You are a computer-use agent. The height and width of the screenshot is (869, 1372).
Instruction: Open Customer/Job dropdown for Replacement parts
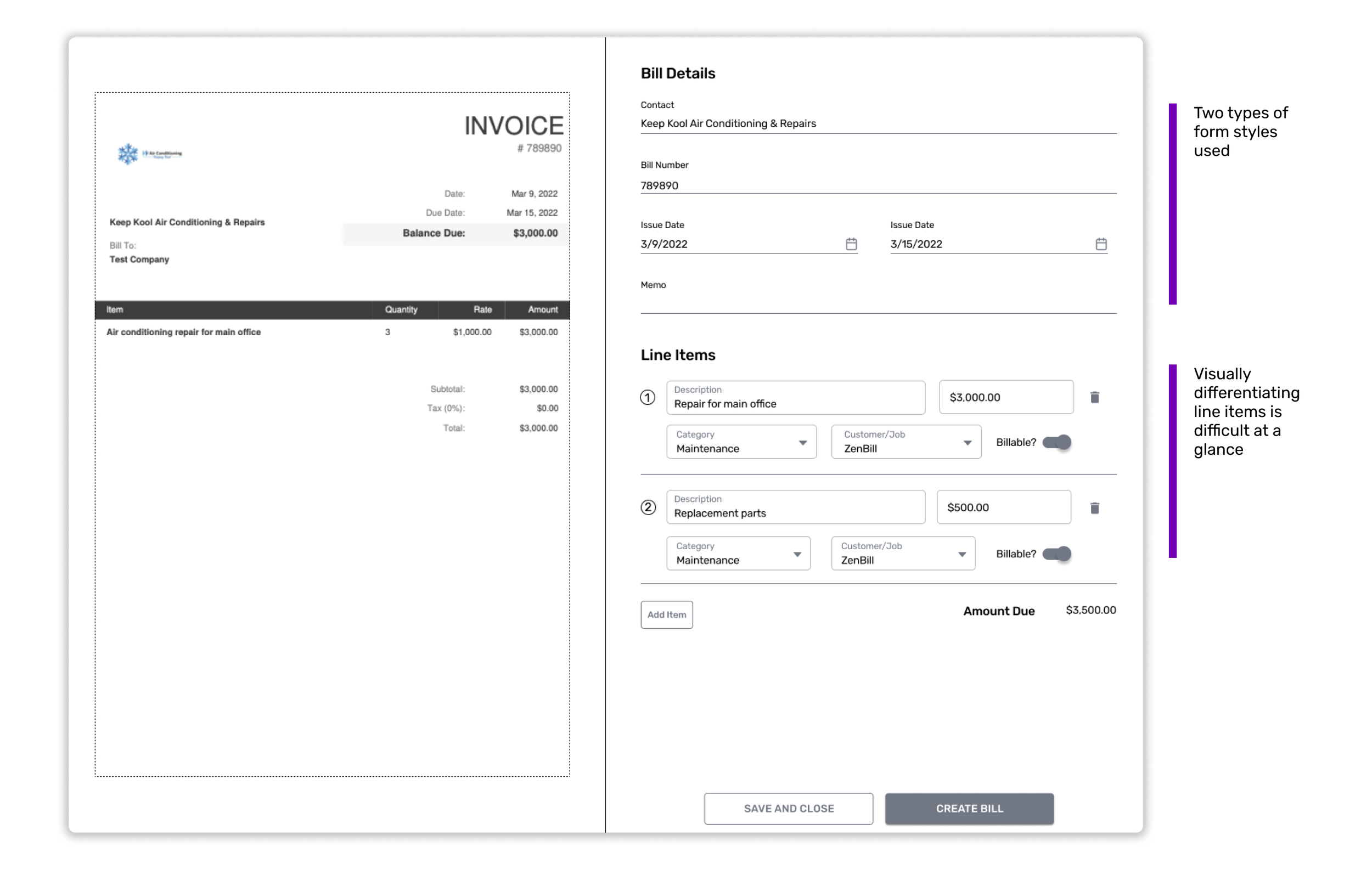903,554
